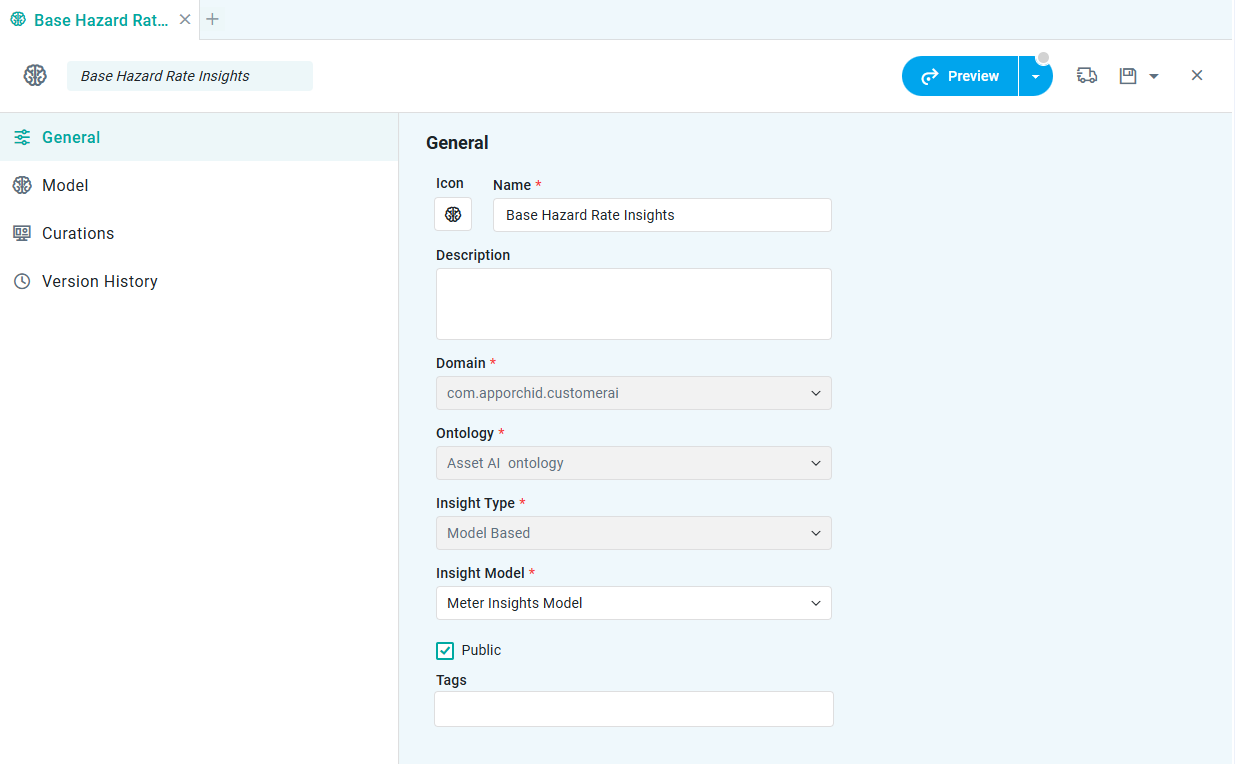Viewport: 1235px width, 764px height.
Task: Click the brain icon beside the title field
Action: pyautogui.click(x=35, y=76)
